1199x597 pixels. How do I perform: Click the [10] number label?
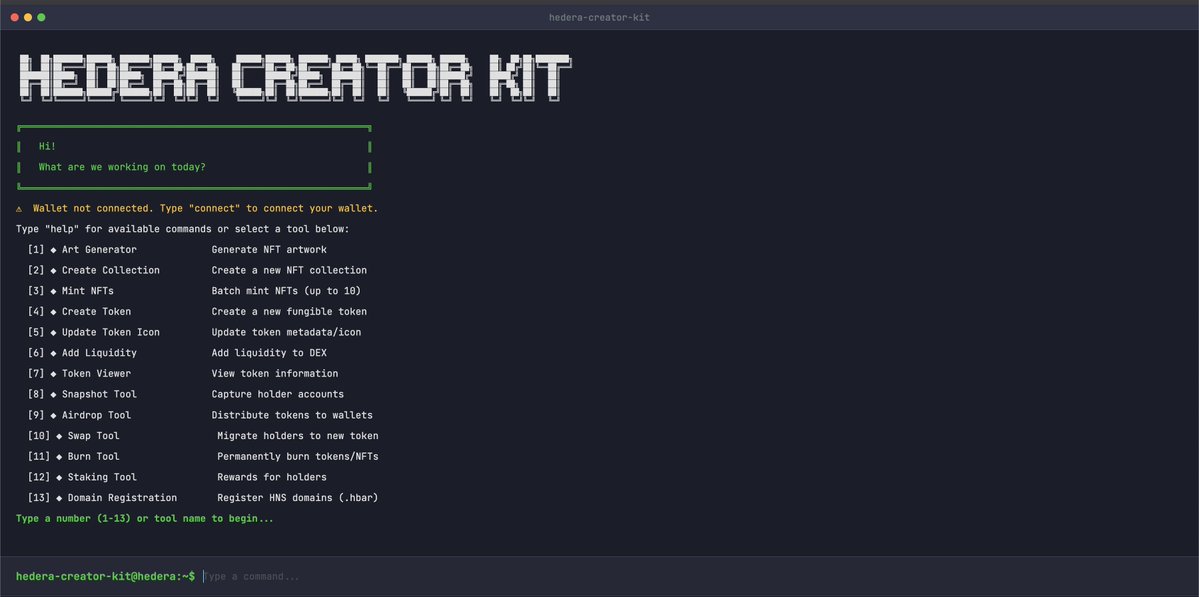(39, 436)
